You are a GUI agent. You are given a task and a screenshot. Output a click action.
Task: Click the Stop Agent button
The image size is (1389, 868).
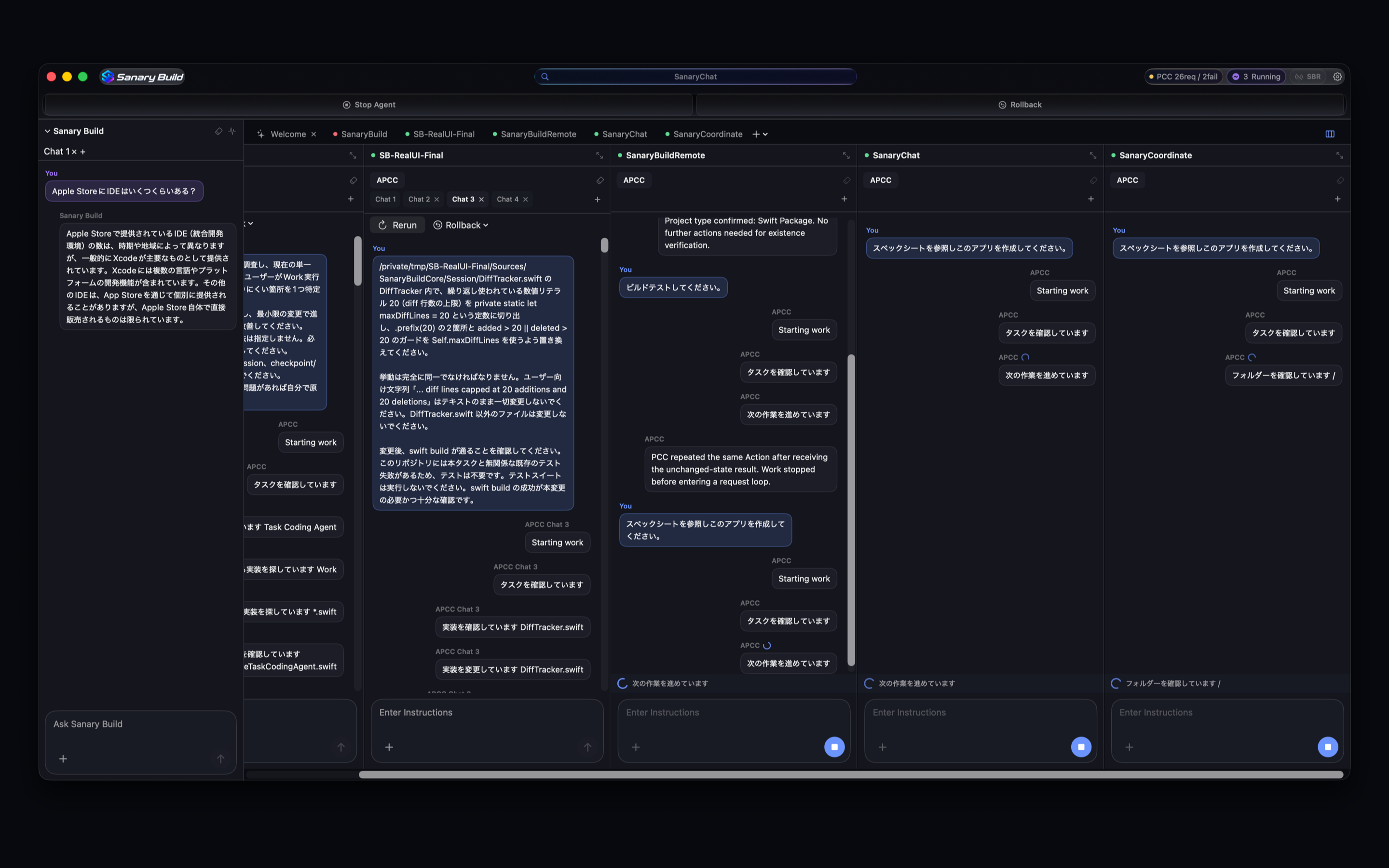(x=368, y=105)
